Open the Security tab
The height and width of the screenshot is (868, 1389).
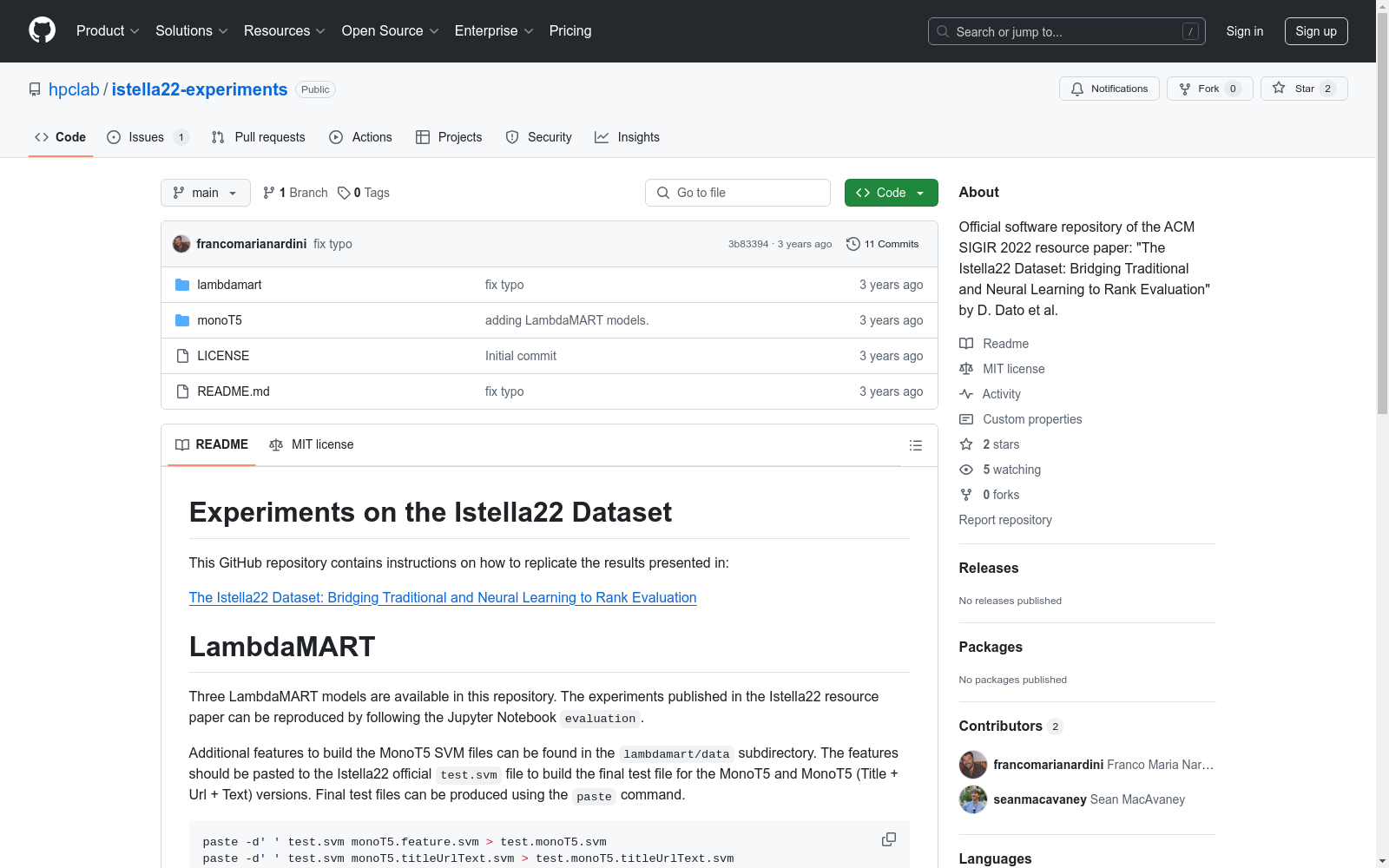(x=538, y=137)
